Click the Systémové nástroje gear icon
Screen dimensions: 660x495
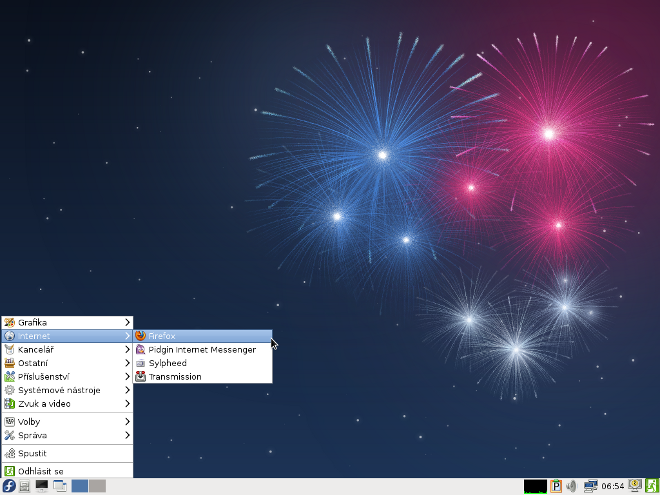click(10, 390)
